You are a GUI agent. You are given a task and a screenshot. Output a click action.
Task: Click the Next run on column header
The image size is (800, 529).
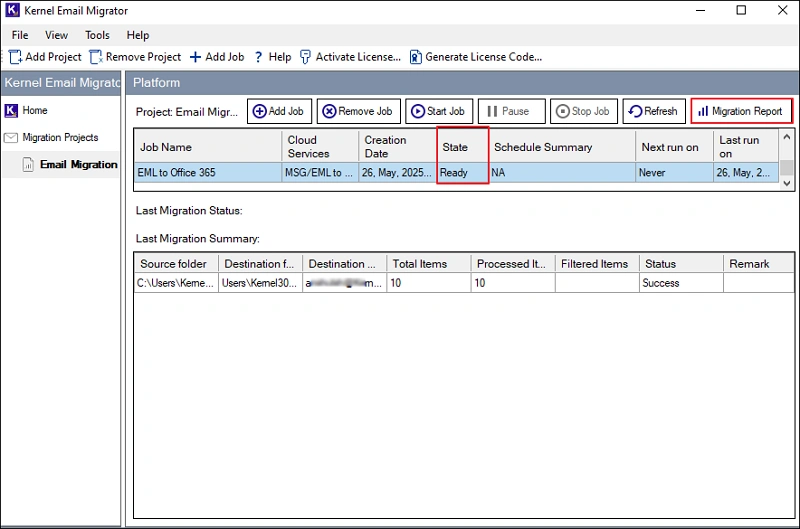674,147
